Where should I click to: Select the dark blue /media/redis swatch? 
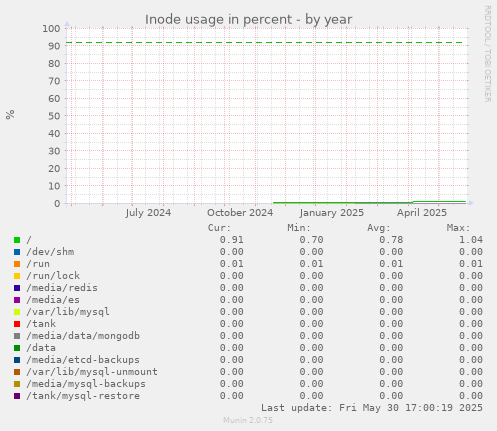click(17, 288)
